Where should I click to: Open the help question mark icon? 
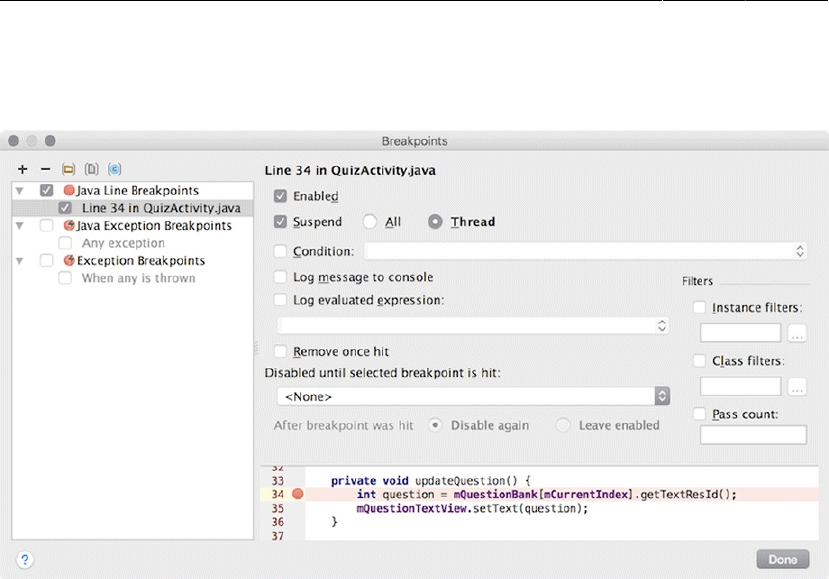(x=25, y=560)
